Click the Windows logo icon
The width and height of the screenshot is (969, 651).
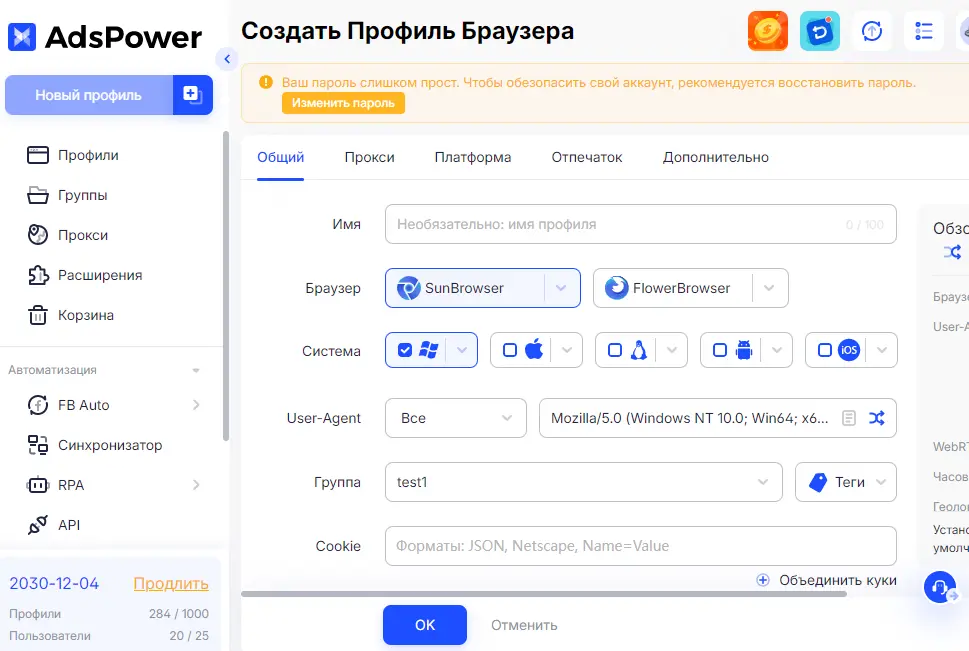point(429,350)
